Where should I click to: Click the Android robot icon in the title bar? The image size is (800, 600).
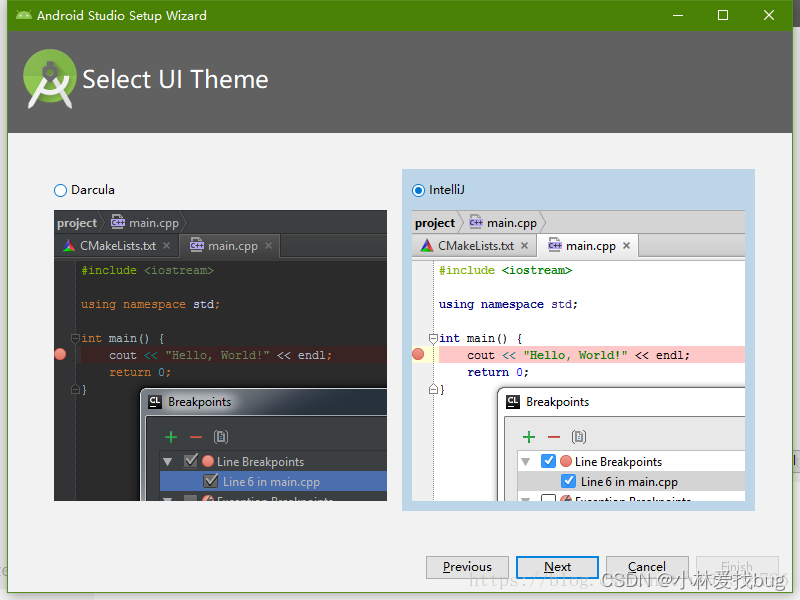23,15
